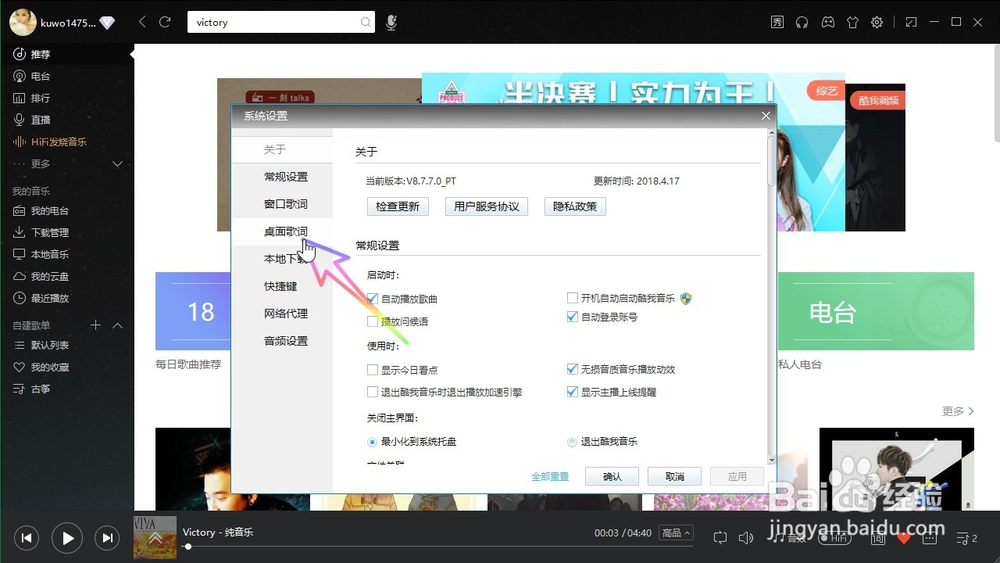Open 更多 link on right of page
Screen dimensions: 1000x563
(957, 411)
